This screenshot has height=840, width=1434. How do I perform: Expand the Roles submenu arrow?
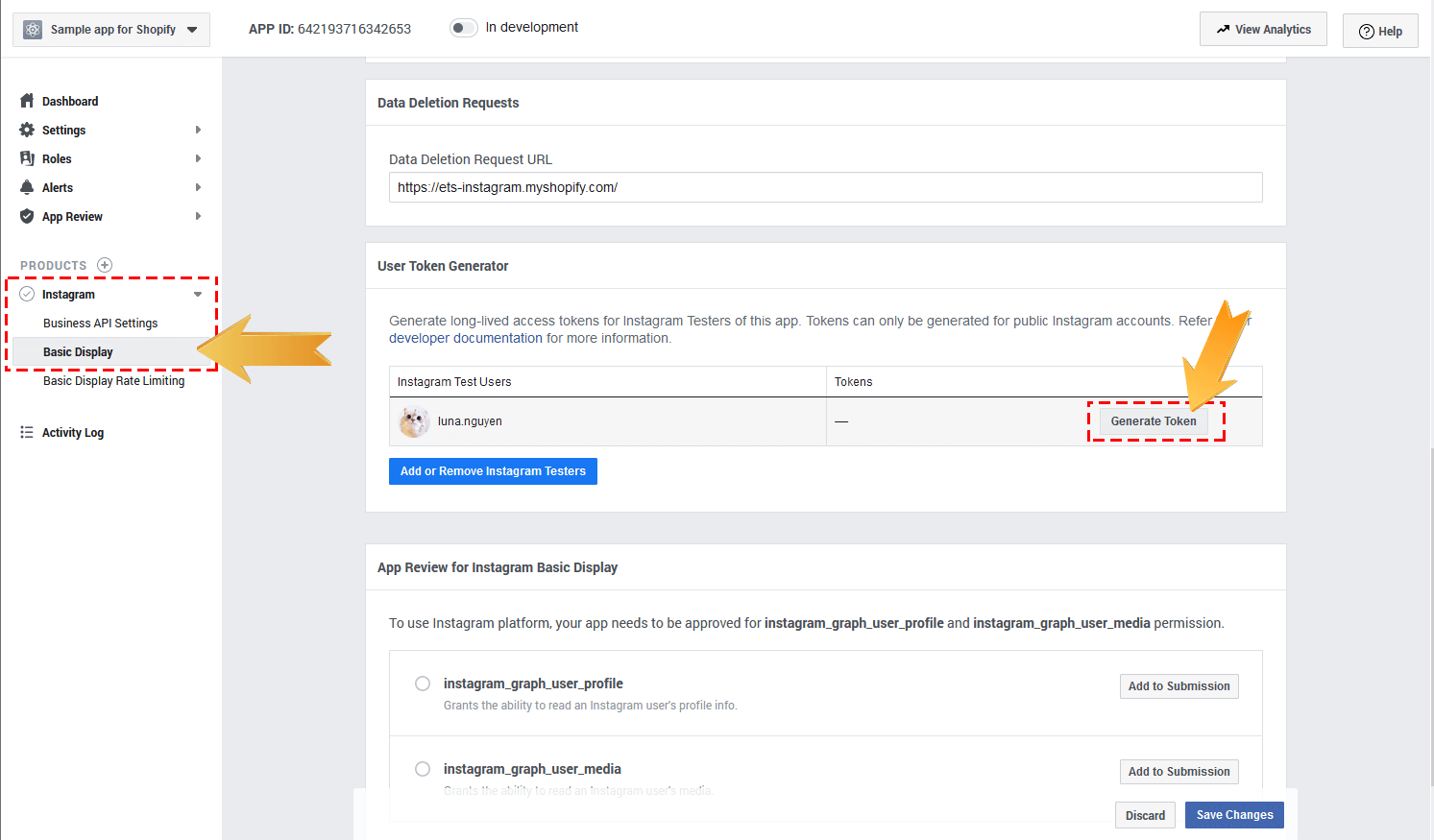(198, 158)
